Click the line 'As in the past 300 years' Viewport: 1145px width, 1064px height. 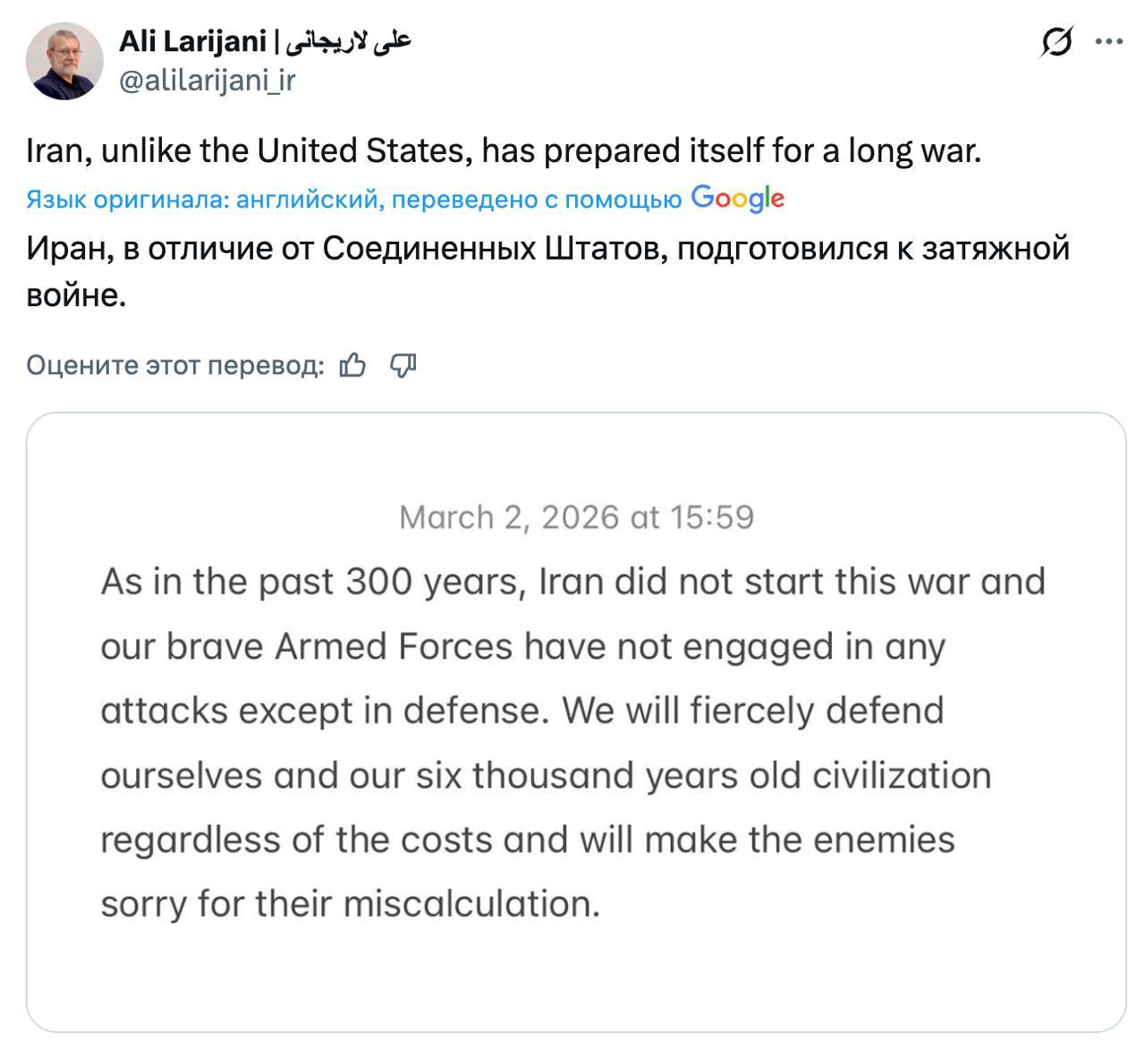click(x=572, y=582)
